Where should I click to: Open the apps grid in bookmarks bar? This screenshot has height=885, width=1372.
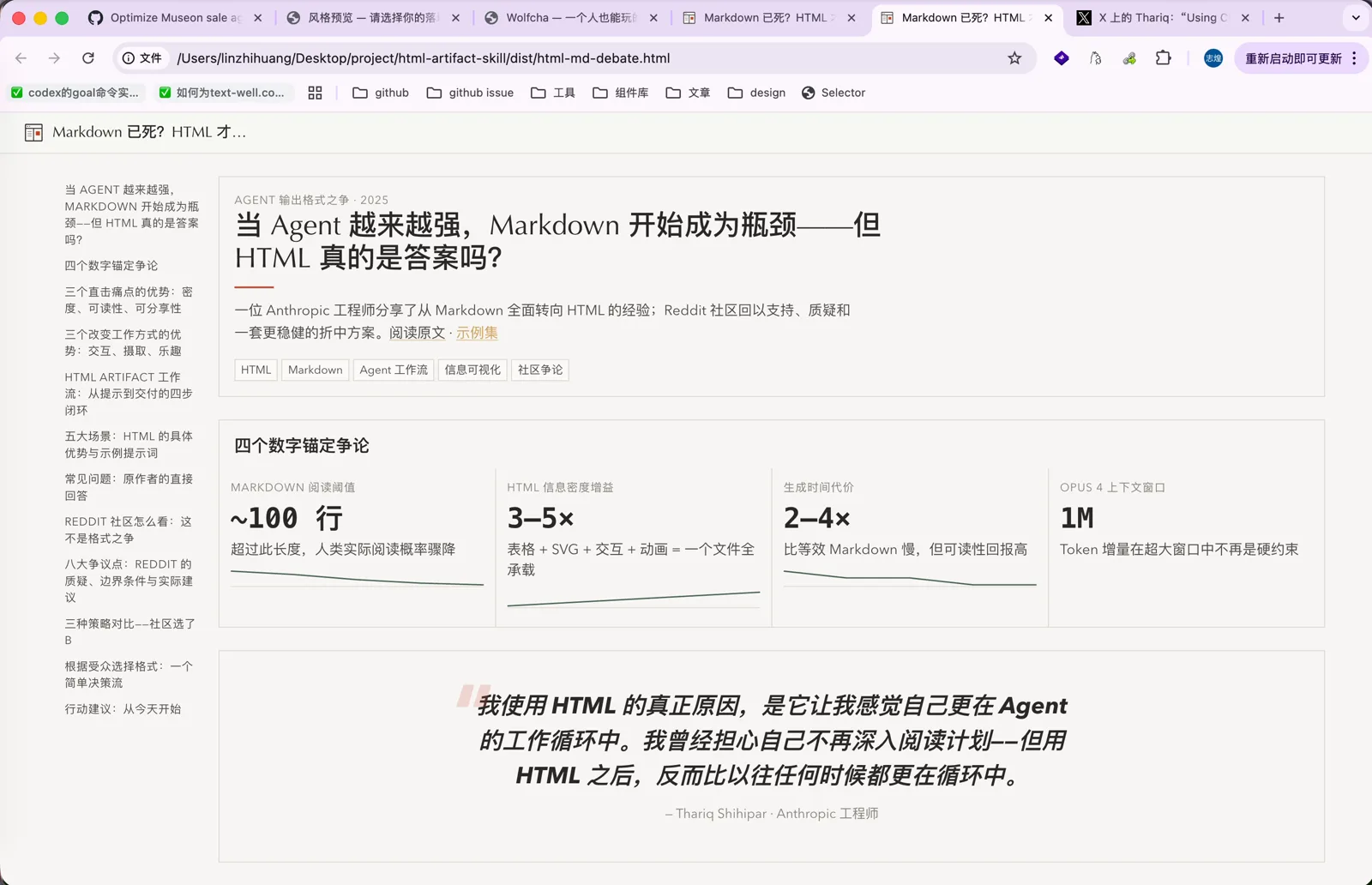coord(315,93)
